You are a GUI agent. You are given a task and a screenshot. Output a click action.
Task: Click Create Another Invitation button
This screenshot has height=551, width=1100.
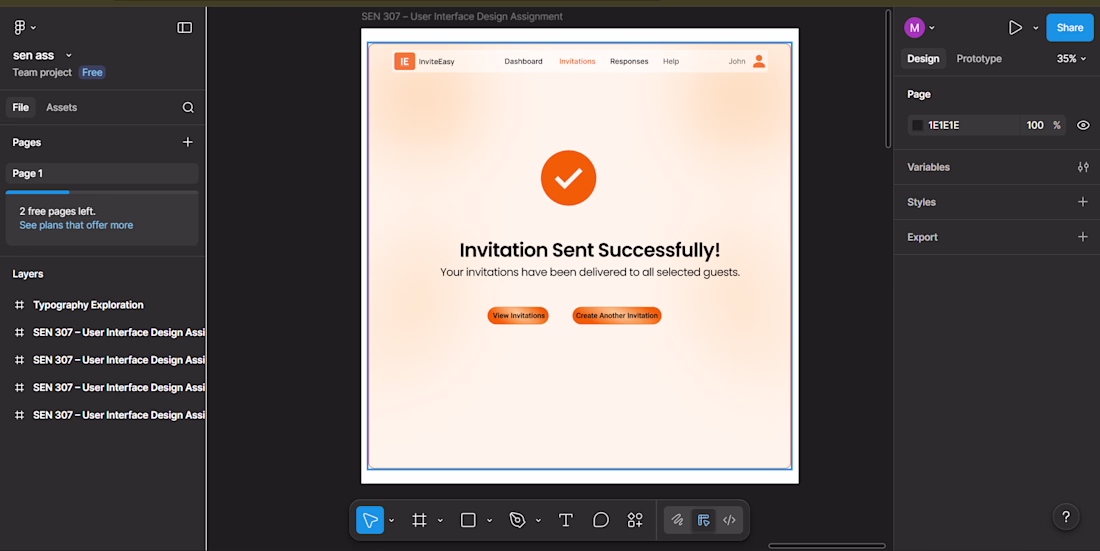[x=617, y=316]
